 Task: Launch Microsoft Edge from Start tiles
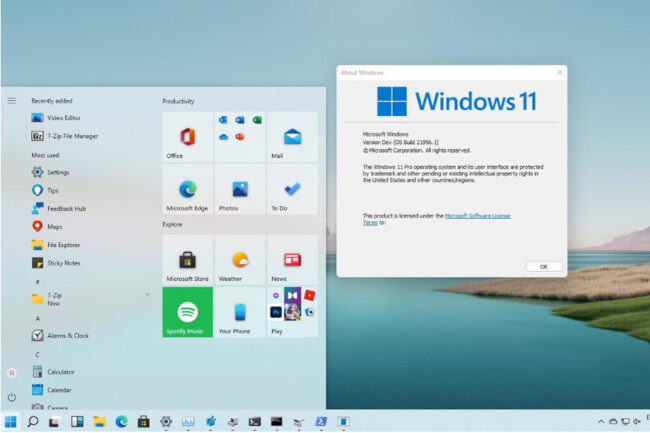[x=187, y=190]
